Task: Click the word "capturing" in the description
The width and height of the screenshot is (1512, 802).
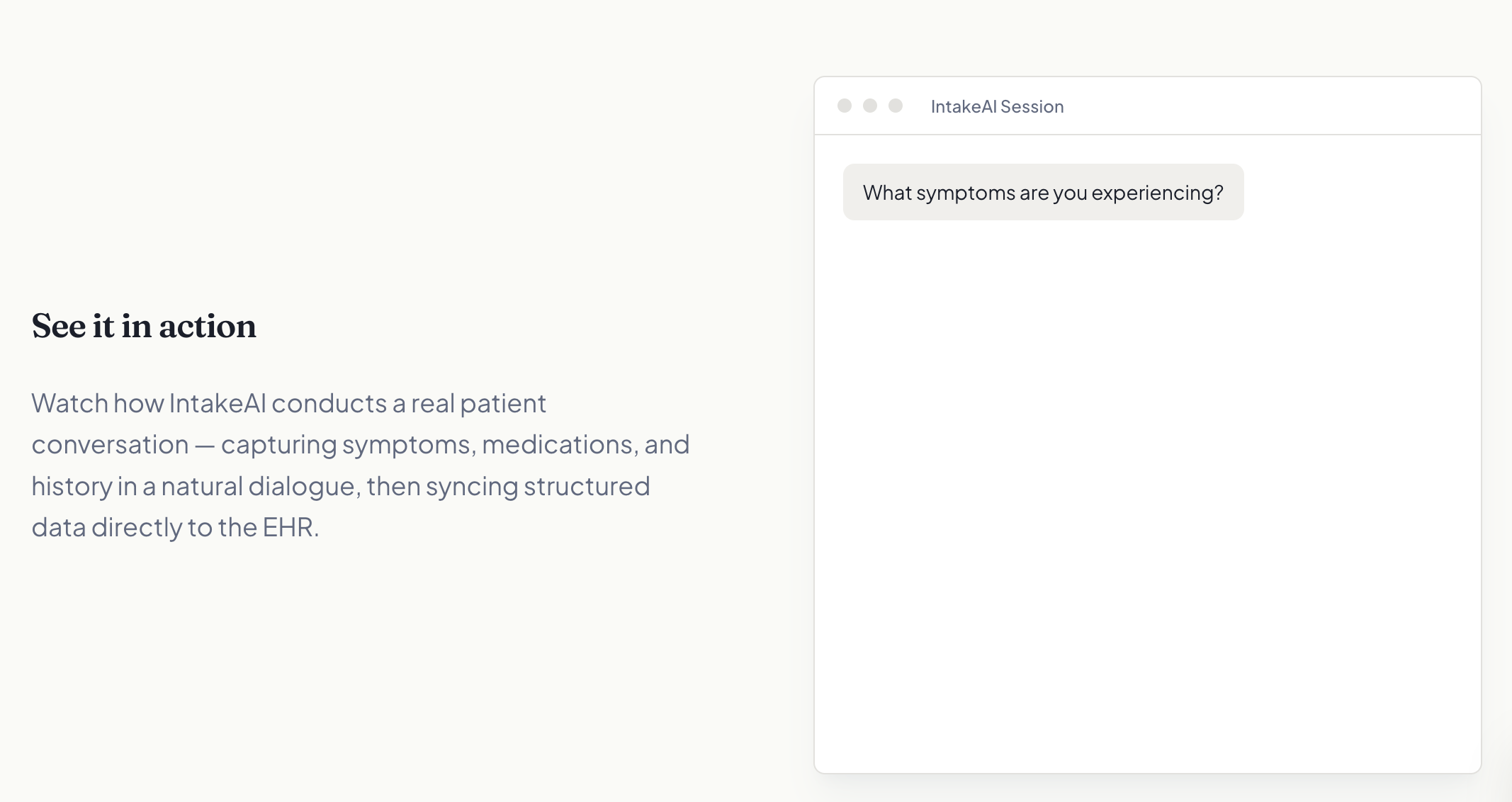Action: (x=278, y=444)
